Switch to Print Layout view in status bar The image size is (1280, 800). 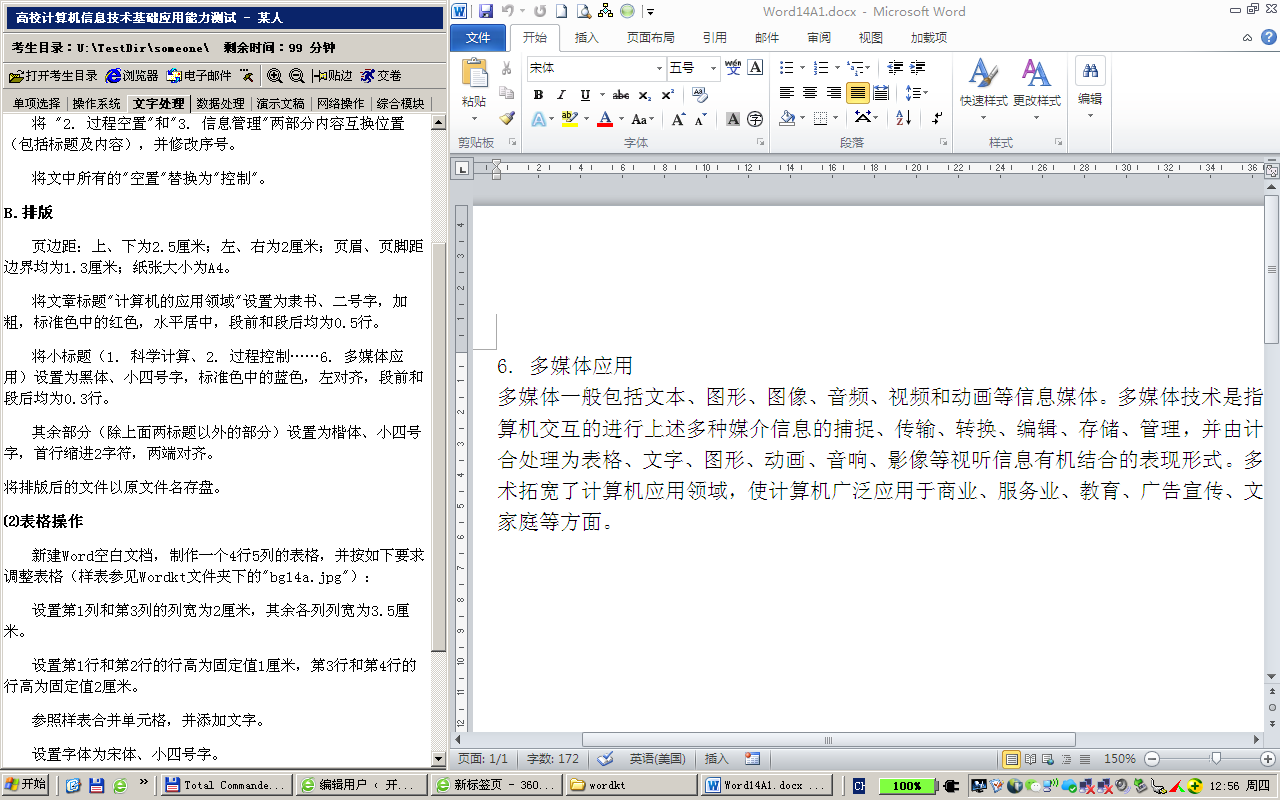click(x=1011, y=759)
